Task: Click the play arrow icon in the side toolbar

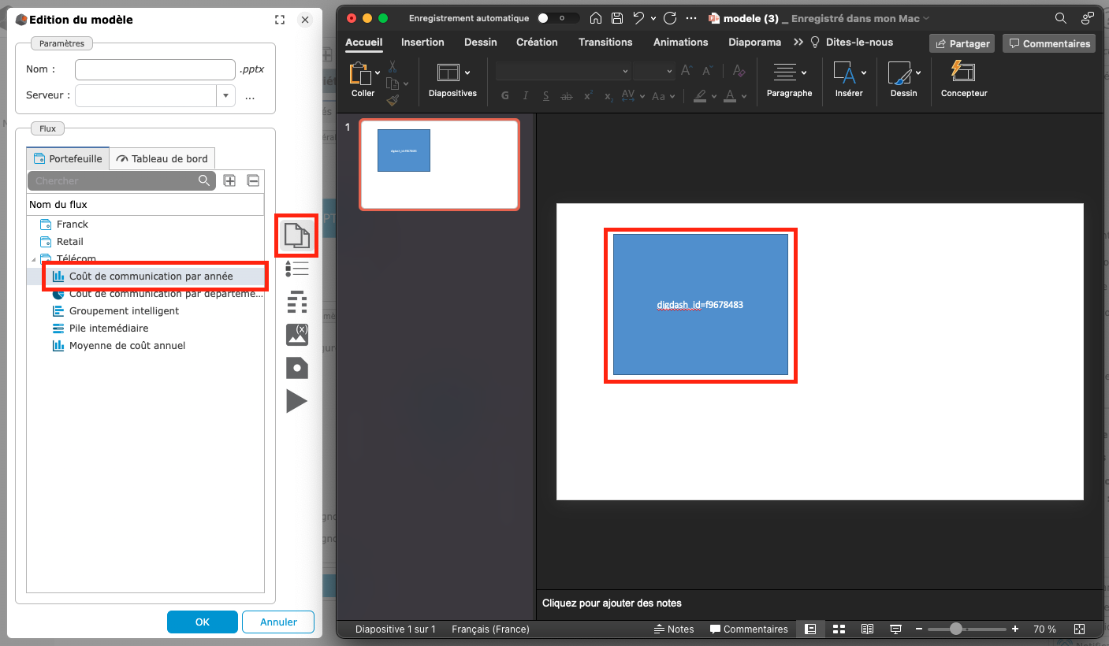Action: coord(297,401)
